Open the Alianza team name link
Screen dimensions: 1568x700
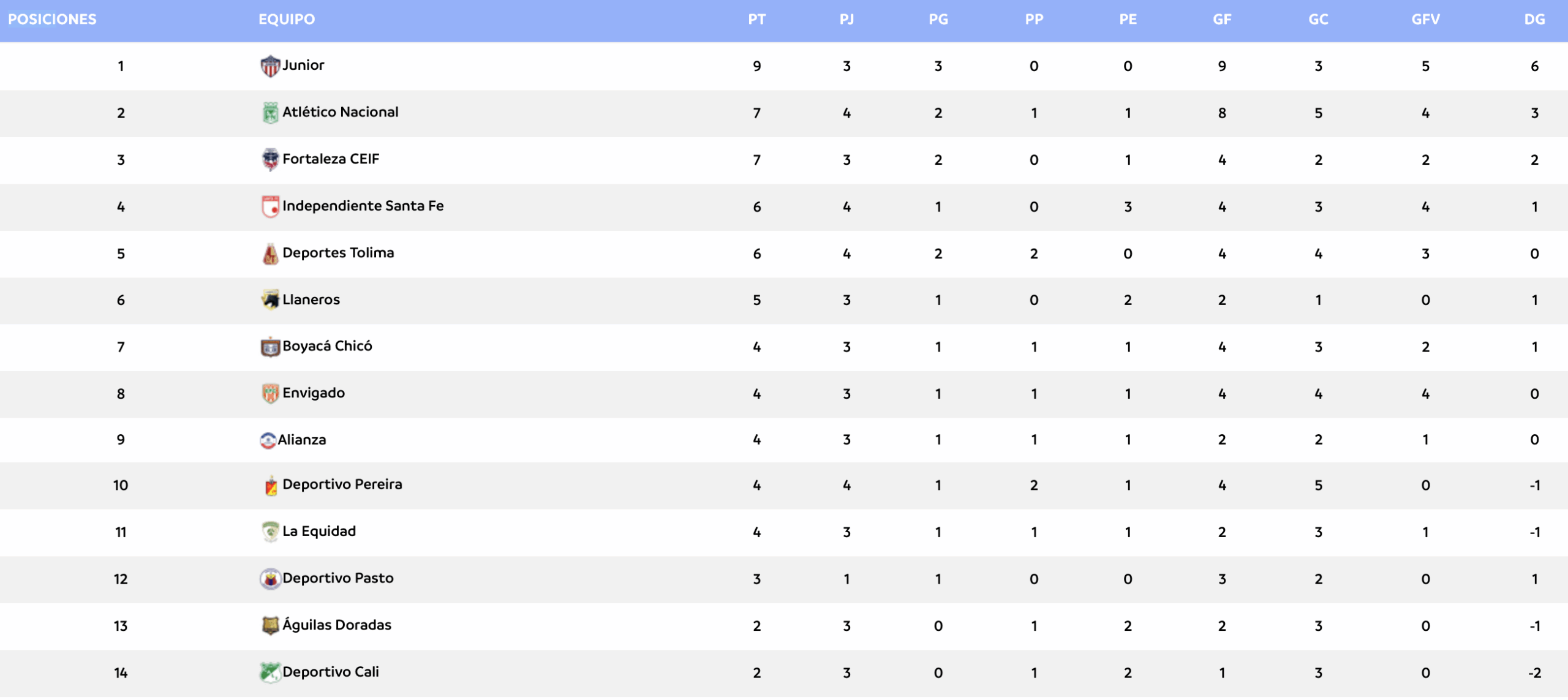(302, 440)
